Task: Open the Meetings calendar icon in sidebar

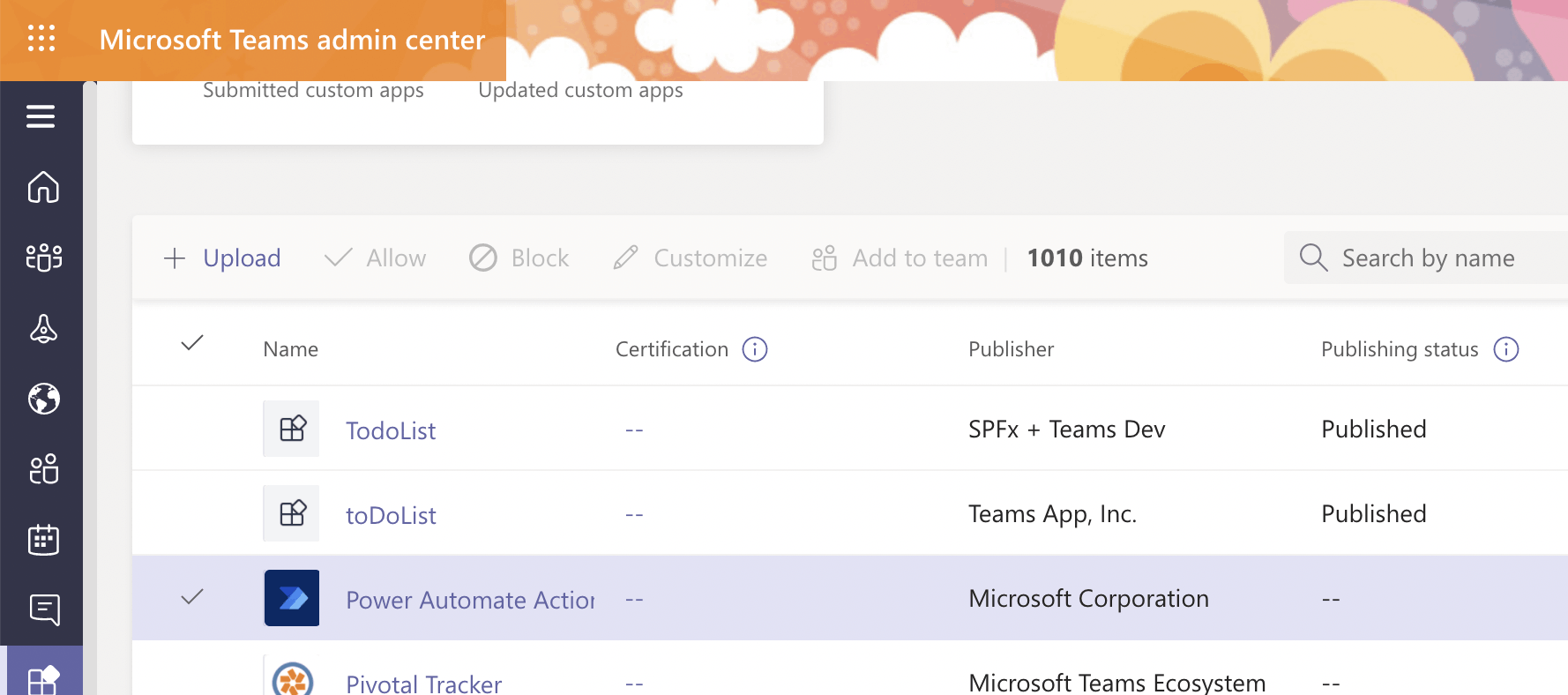Action: click(x=42, y=540)
